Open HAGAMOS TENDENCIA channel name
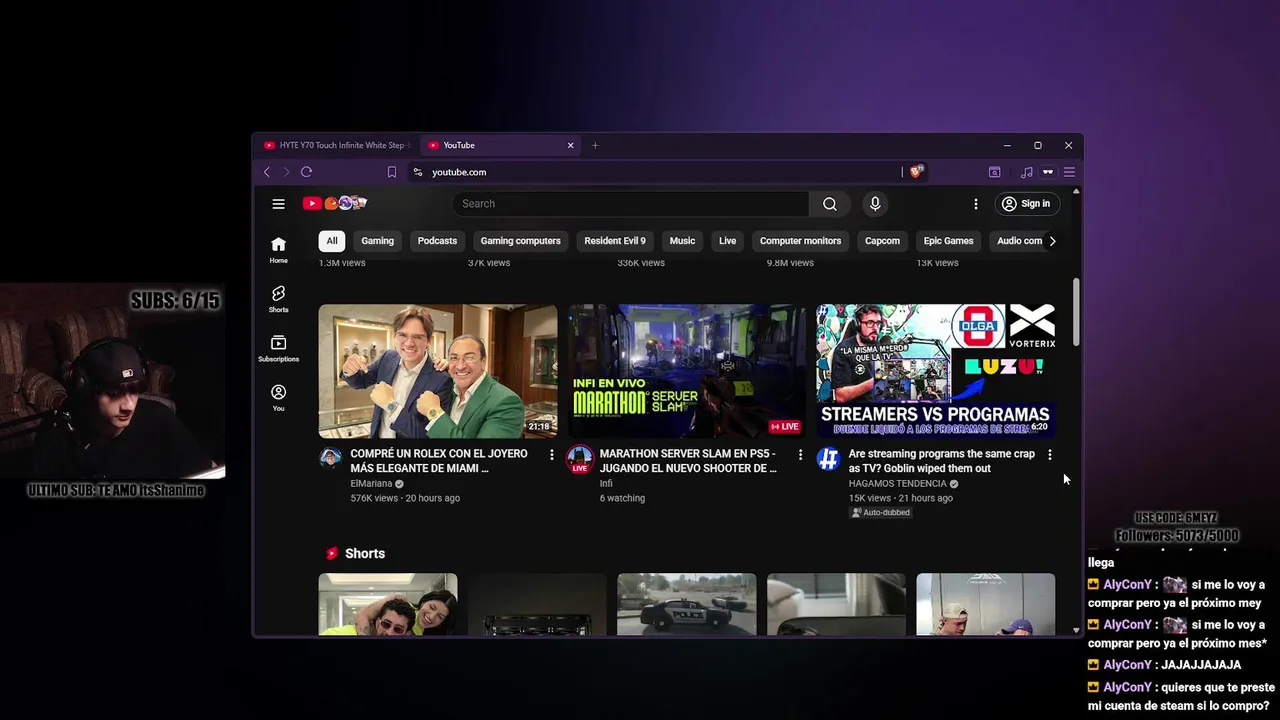Screen dimensions: 1280x720 click(897, 484)
